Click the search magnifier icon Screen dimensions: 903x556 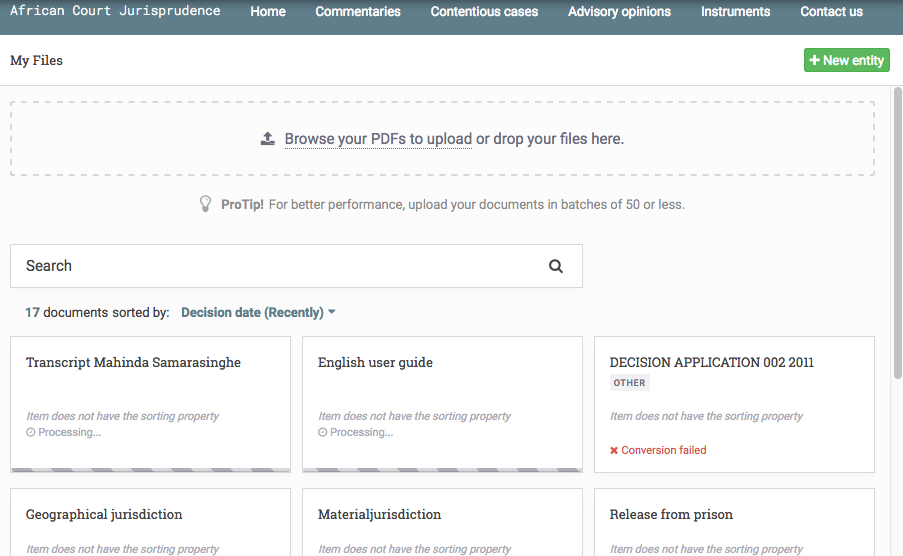(x=555, y=266)
